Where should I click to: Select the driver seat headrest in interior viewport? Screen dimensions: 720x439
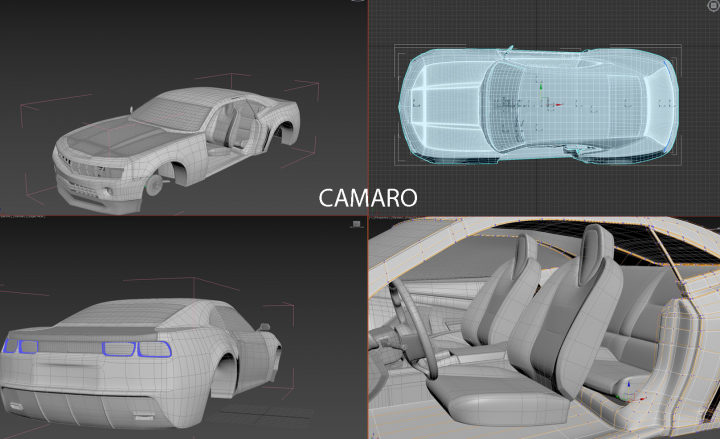tap(596, 253)
